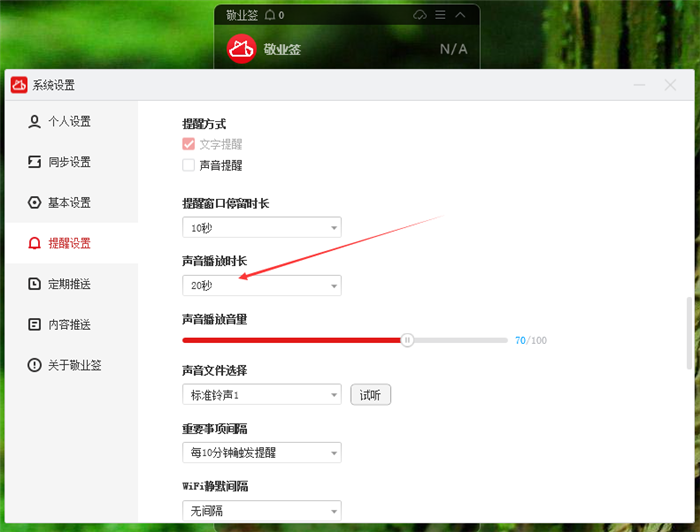The width and height of the screenshot is (700, 532).
Task: Click the bell reminder icon in 敬业签 widget
Action: [270, 15]
